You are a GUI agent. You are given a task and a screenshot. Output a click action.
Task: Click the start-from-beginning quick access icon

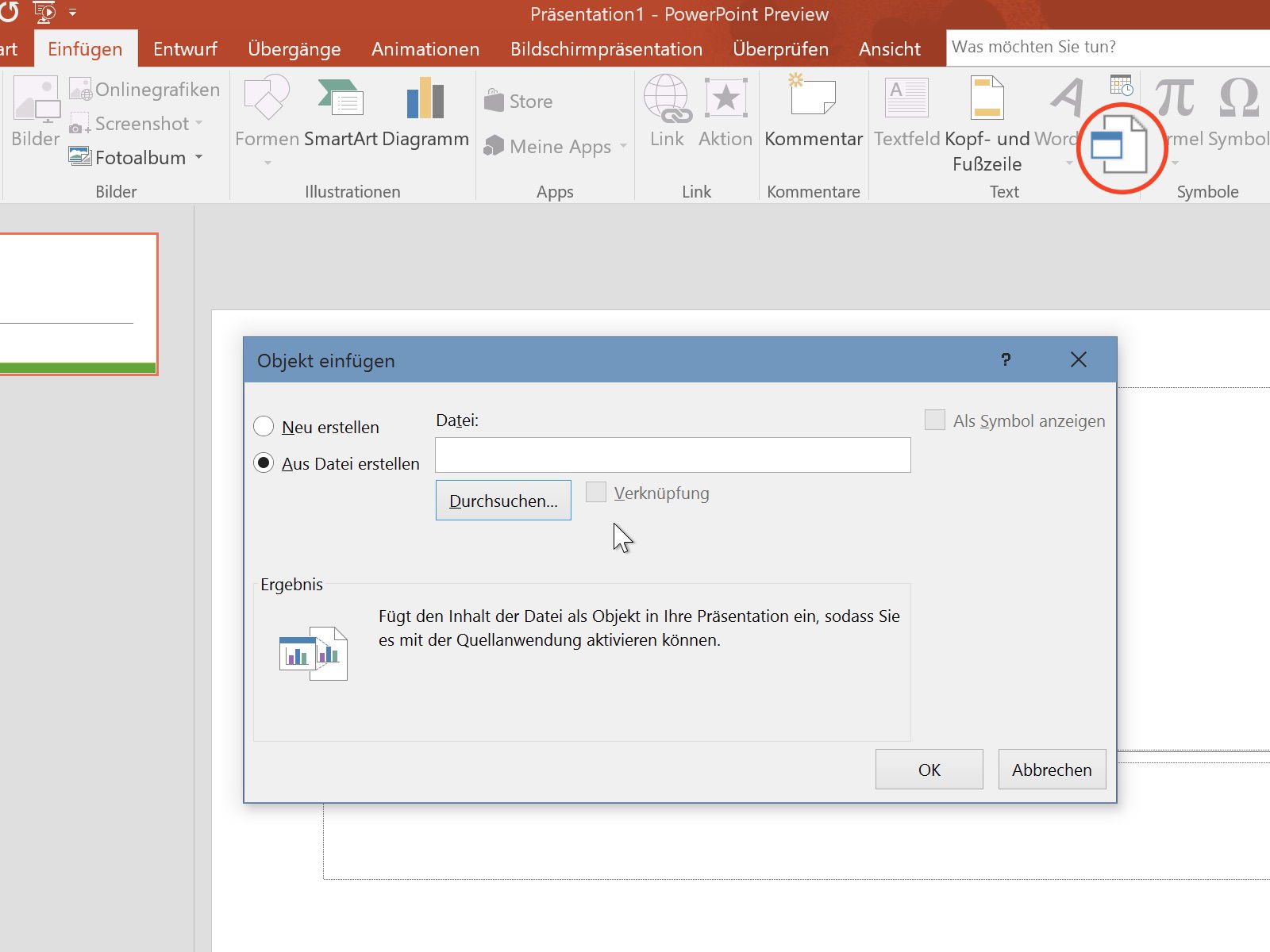44,12
